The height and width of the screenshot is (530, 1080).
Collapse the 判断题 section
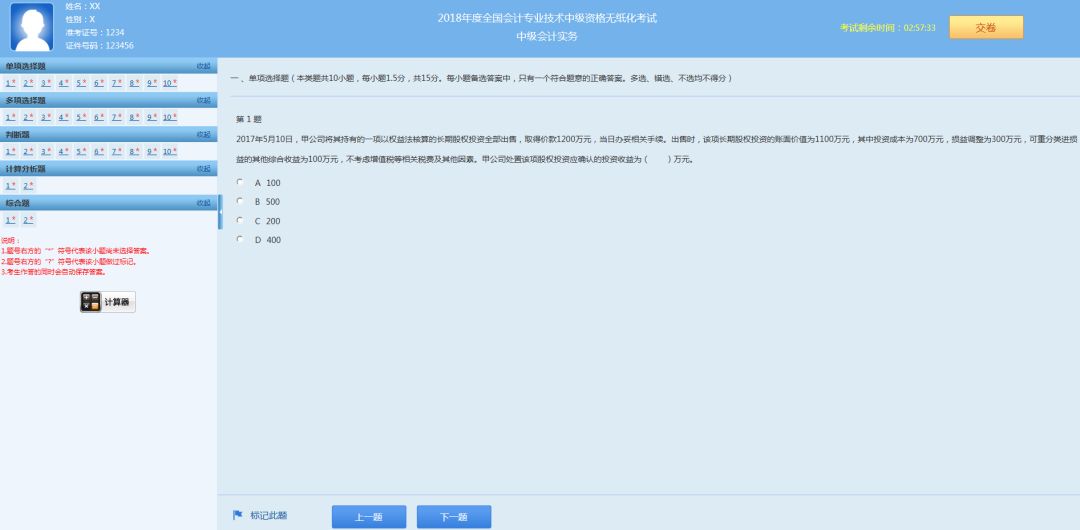coord(203,134)
